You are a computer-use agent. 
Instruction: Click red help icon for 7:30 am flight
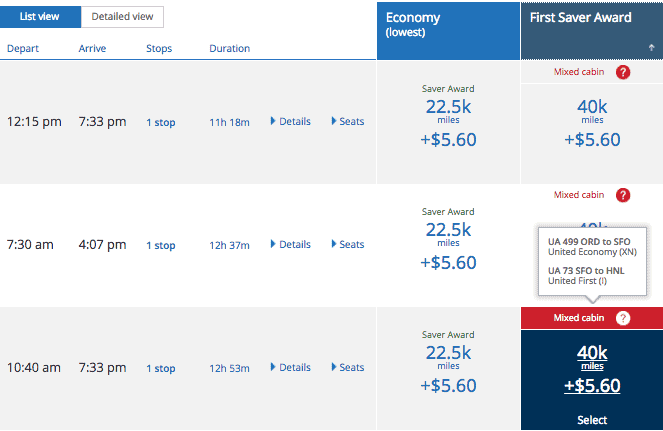623,195
